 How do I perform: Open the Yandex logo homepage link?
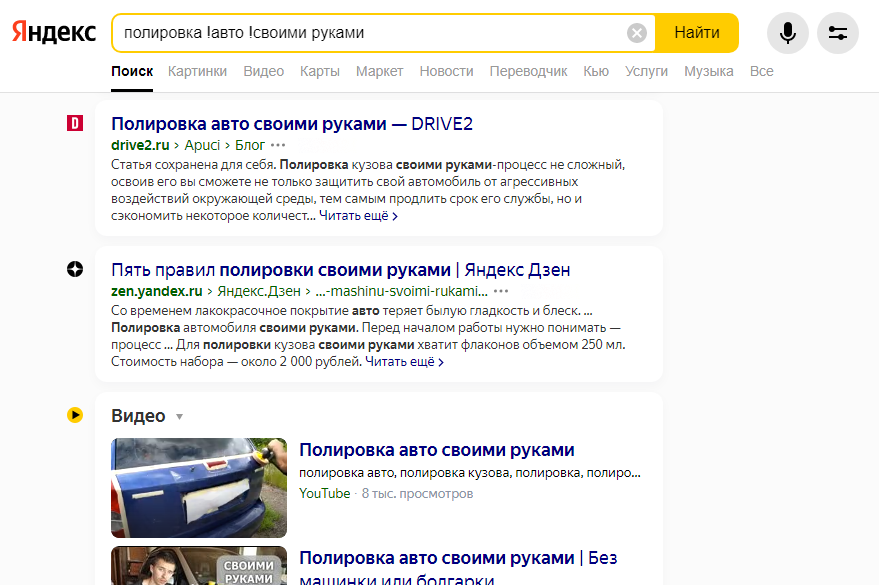click(54, 32)
